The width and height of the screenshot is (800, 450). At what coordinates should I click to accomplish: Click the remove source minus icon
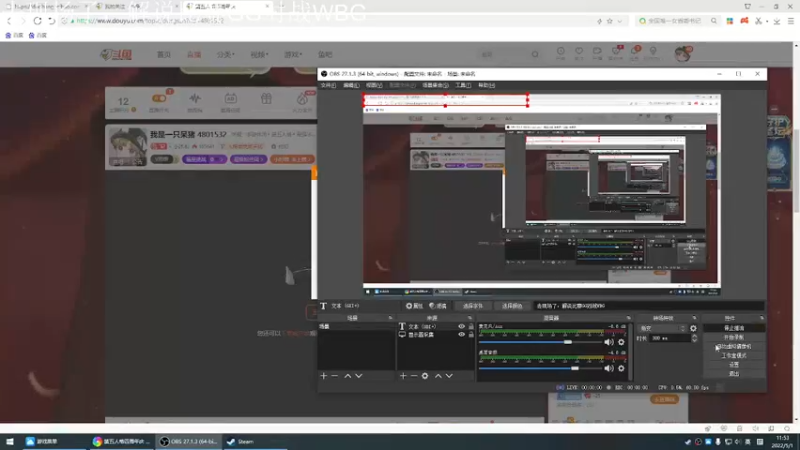[x=414, y=376]
